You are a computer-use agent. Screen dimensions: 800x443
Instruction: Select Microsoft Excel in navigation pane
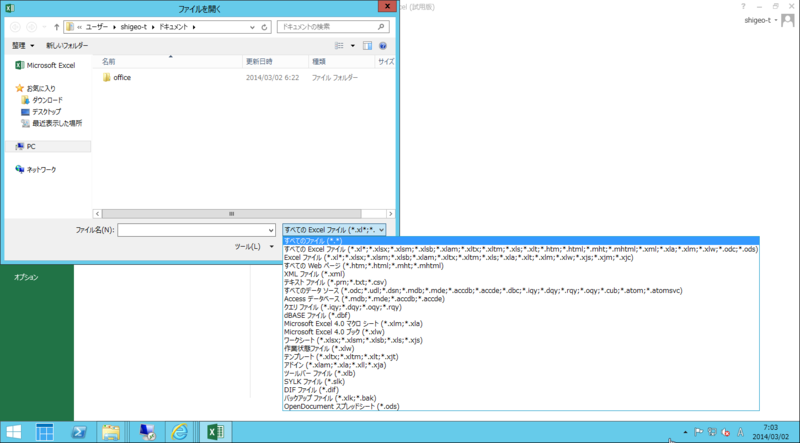coord(45,65)
